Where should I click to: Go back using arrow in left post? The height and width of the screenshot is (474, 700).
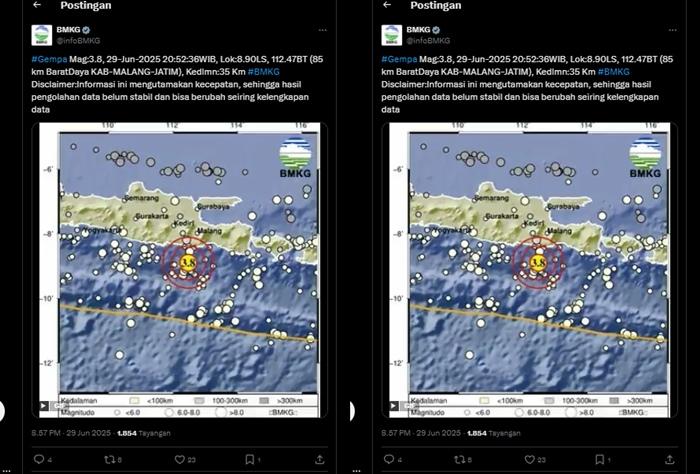(37, 5)
